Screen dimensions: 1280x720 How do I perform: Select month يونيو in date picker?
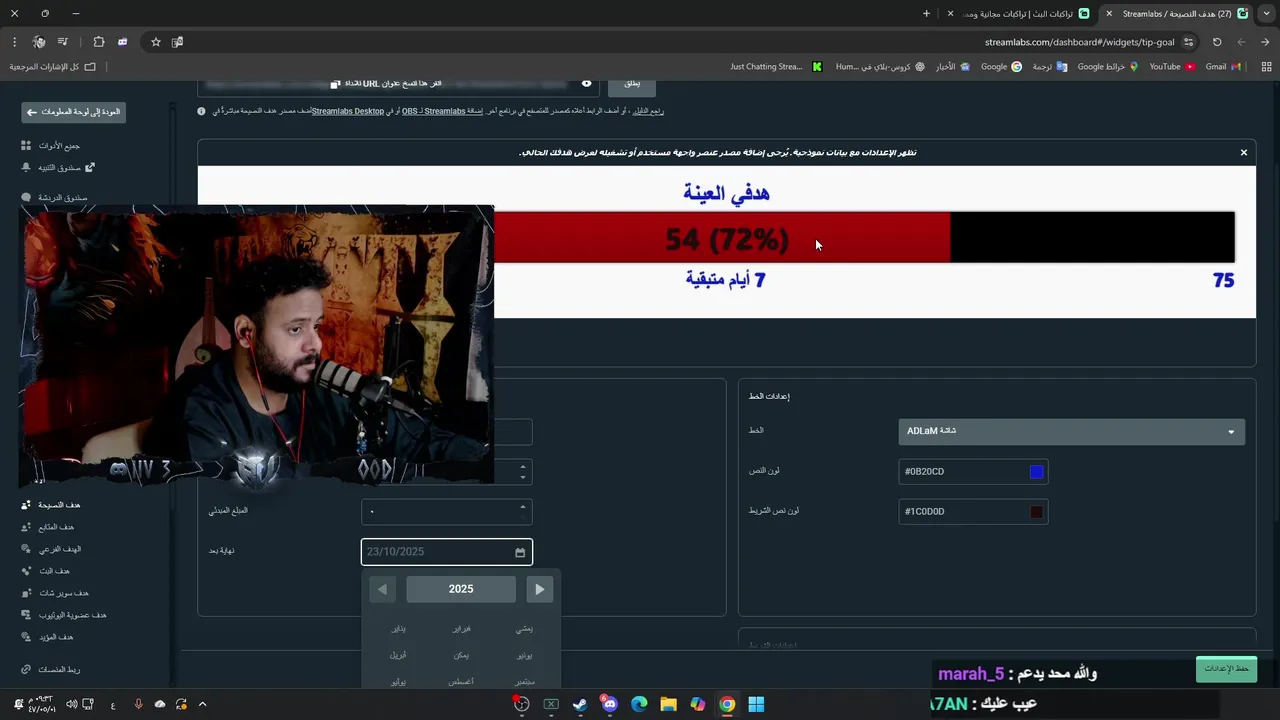coord(524,655)
